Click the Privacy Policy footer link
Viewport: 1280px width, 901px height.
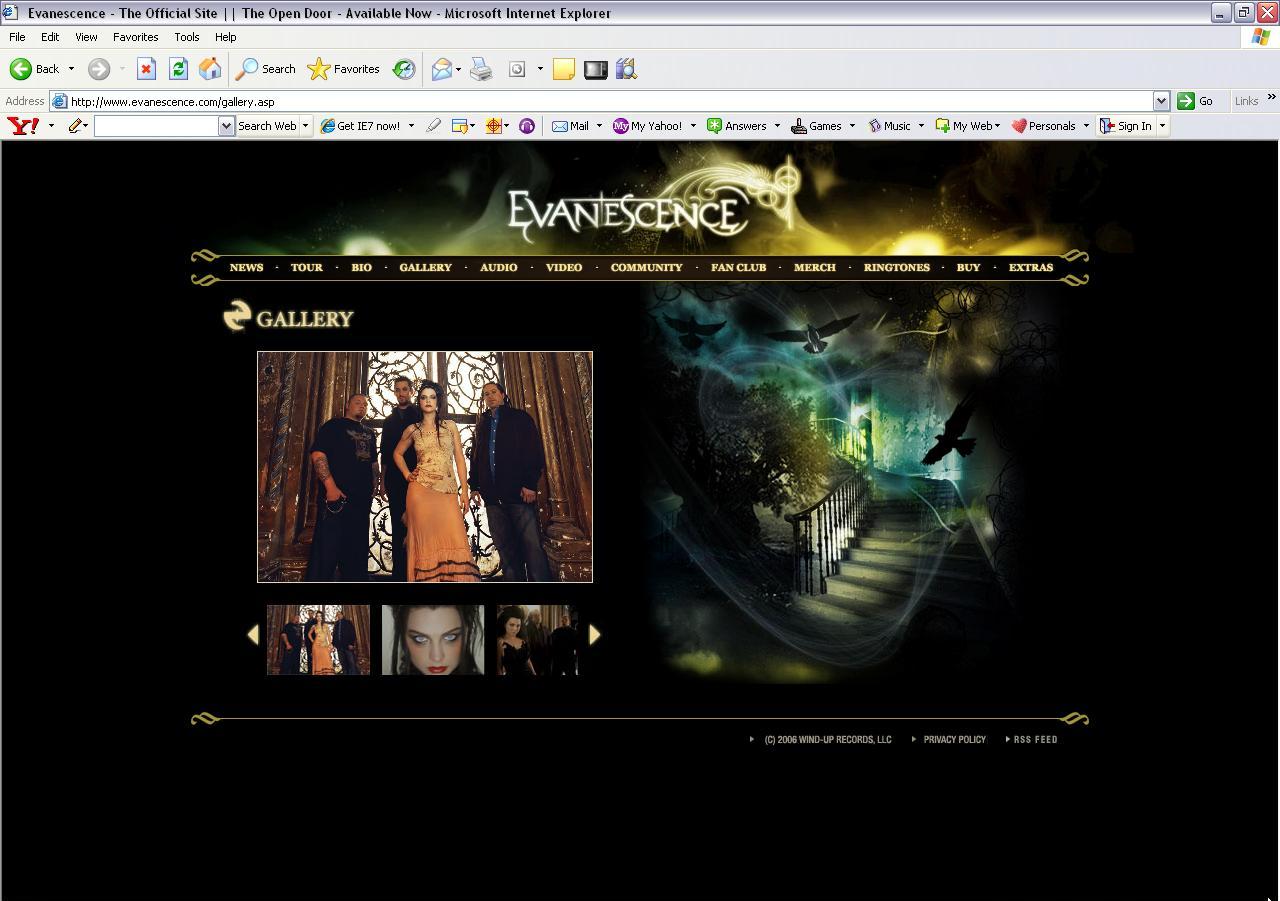click(954, 740)
